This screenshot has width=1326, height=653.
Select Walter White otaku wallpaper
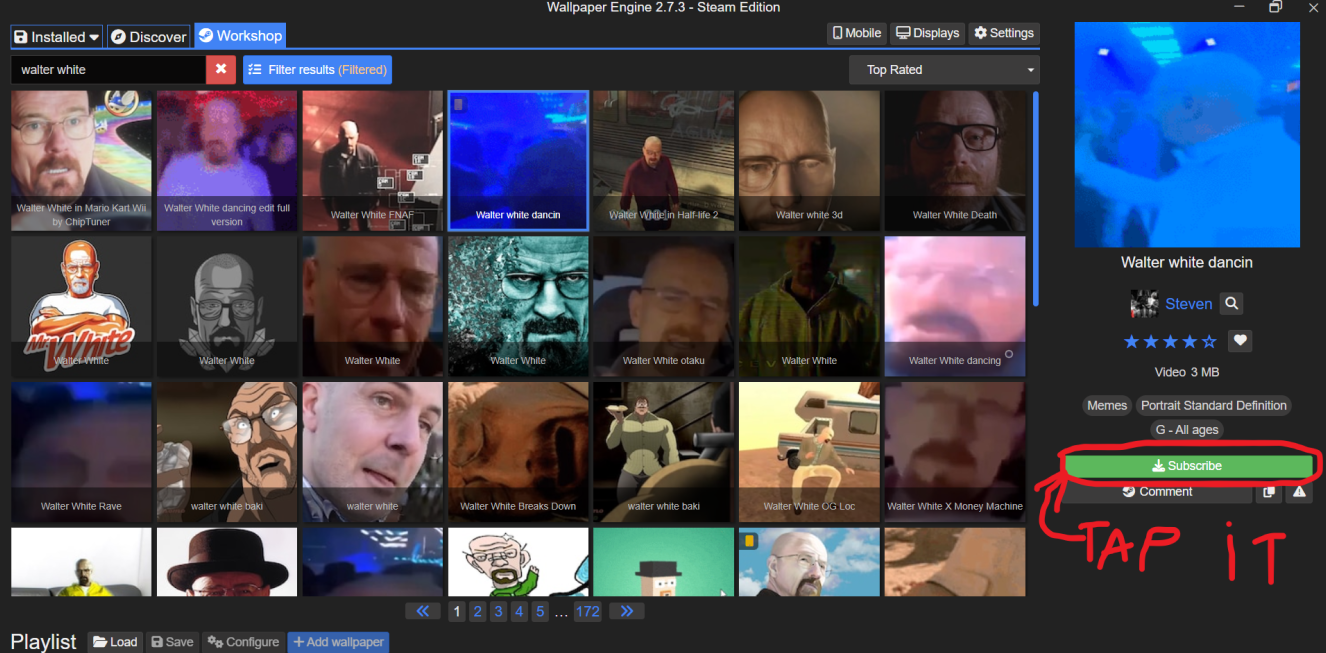[x=664, y=306]
